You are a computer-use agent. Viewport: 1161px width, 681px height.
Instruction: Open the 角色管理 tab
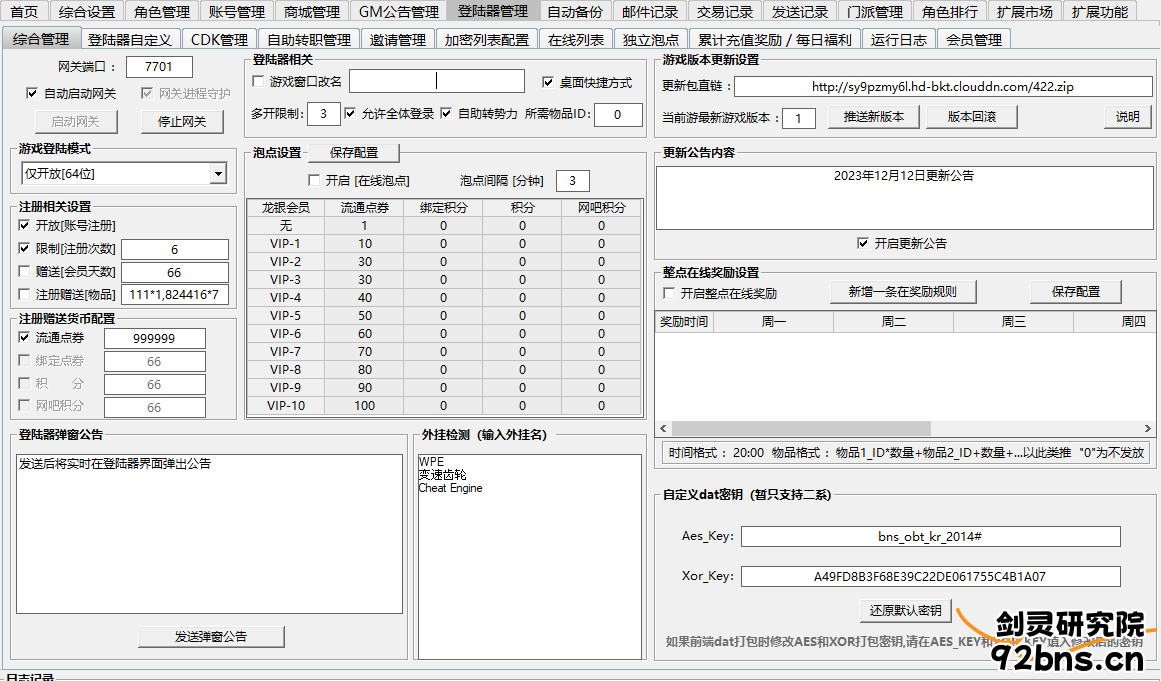pos(161,12)
